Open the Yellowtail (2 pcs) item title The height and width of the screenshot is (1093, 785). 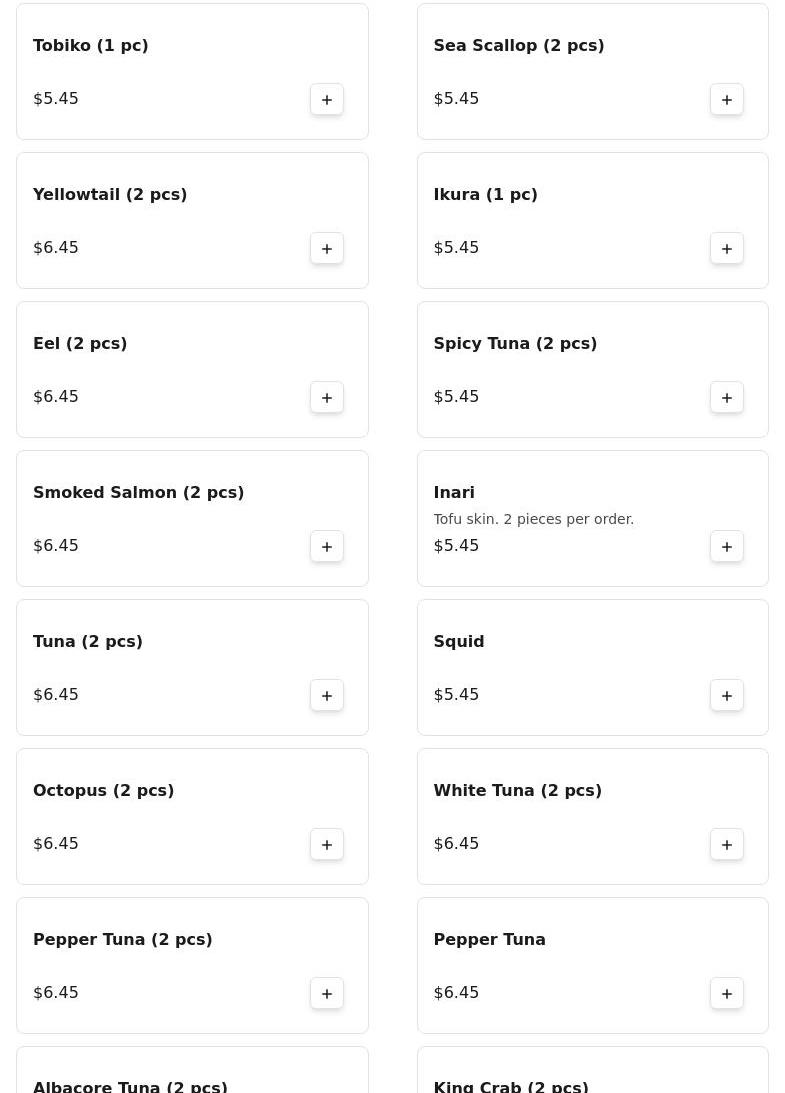click(110, 194)
